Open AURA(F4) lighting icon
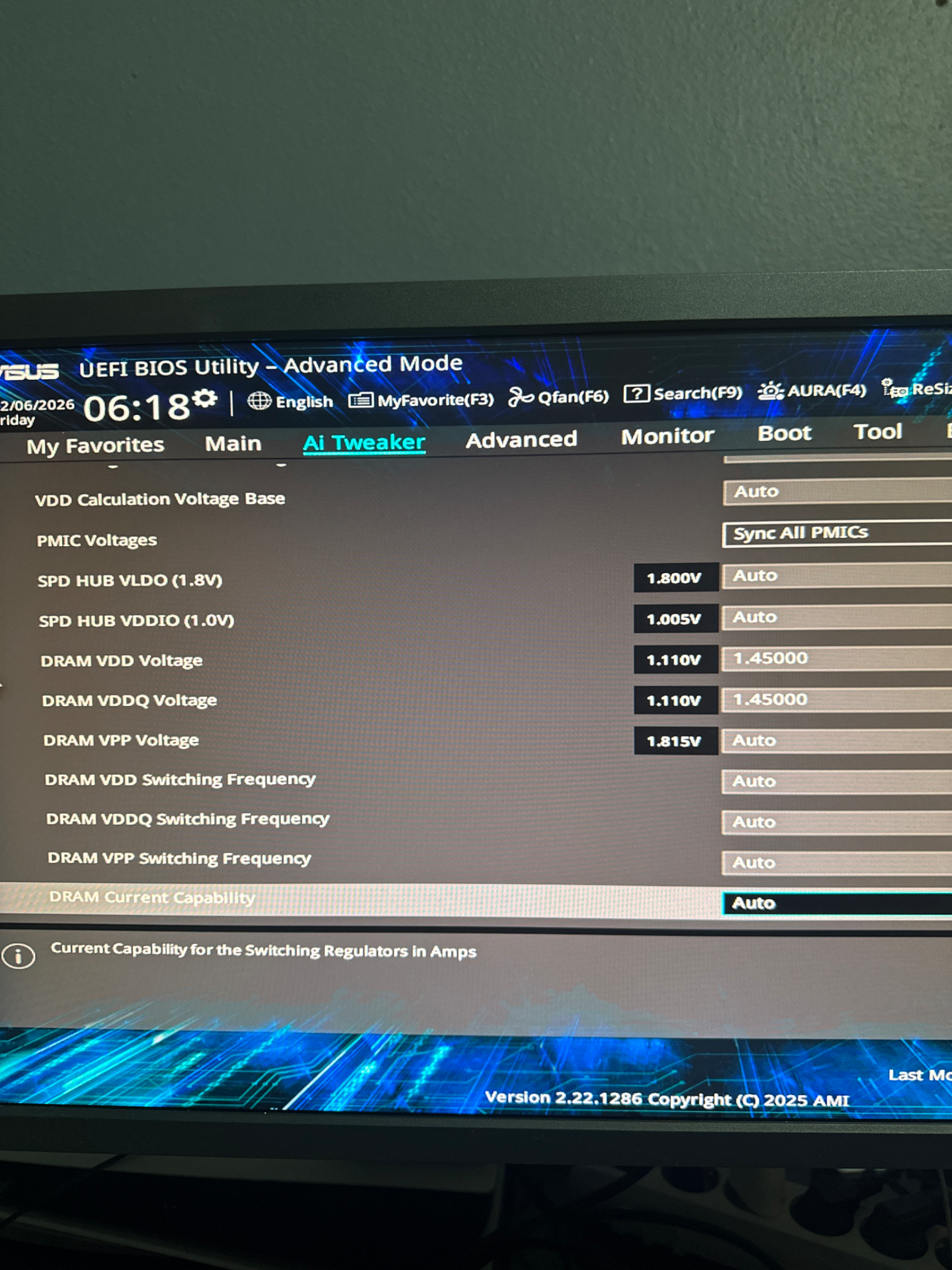 click(x=770, y=390)
